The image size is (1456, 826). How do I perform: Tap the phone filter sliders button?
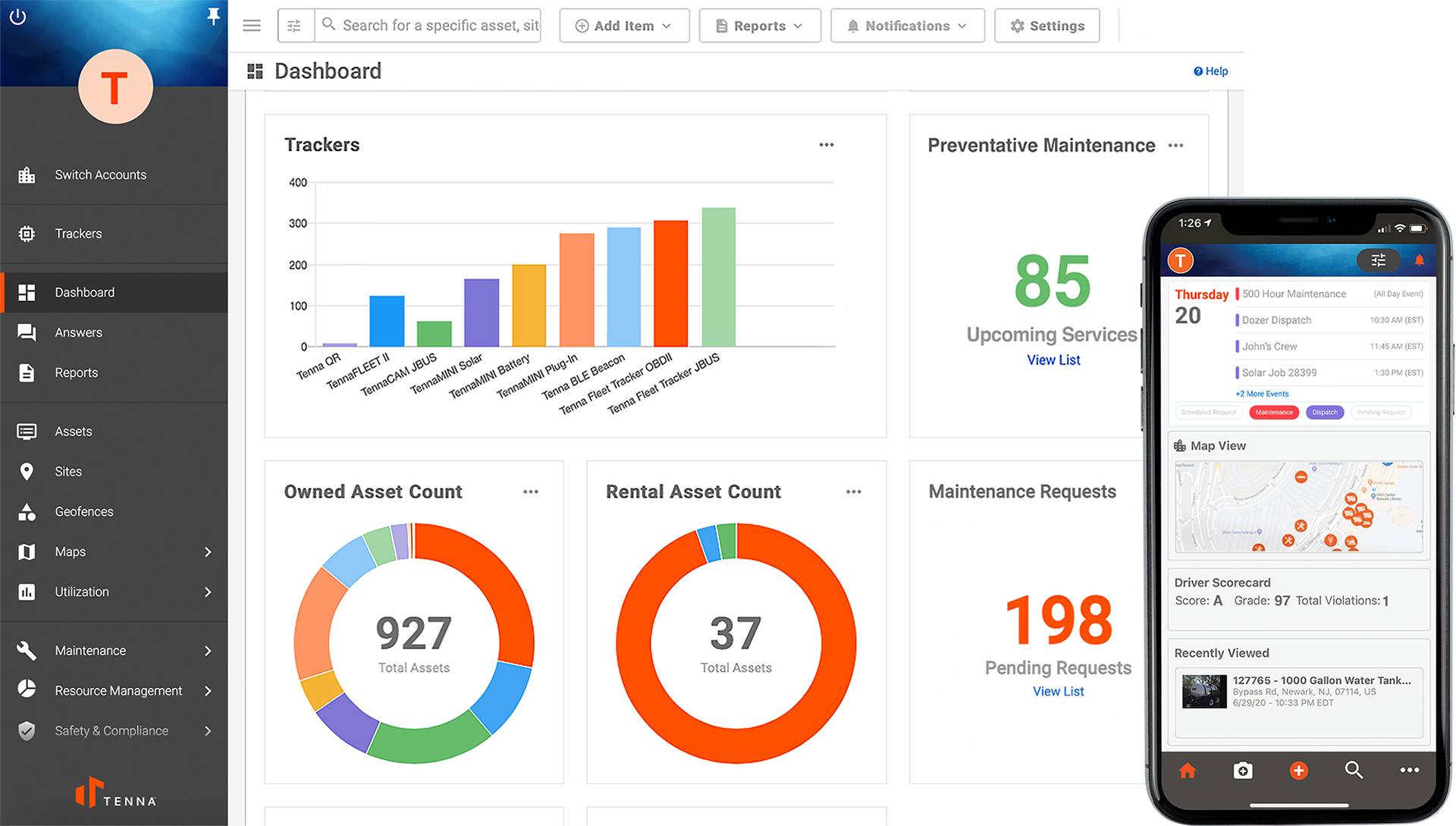pyautogui.click(x=1379, y=260)
